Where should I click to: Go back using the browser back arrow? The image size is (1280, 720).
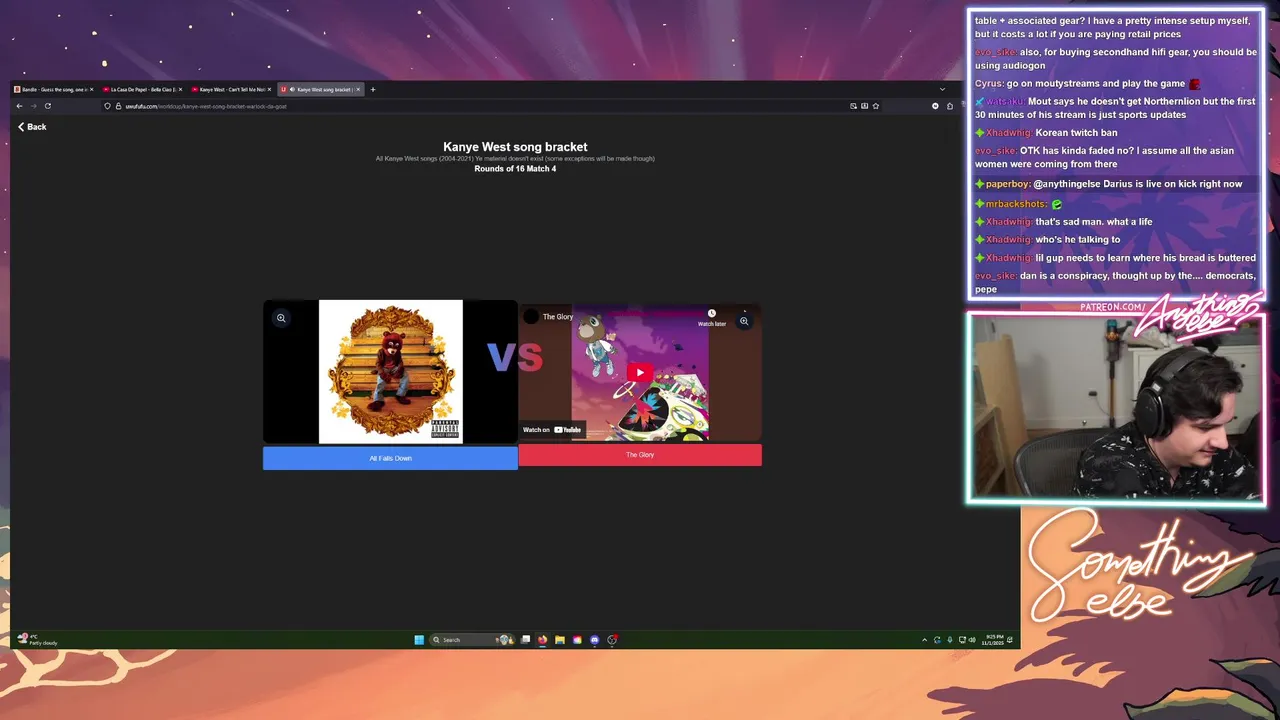(19, 106)
